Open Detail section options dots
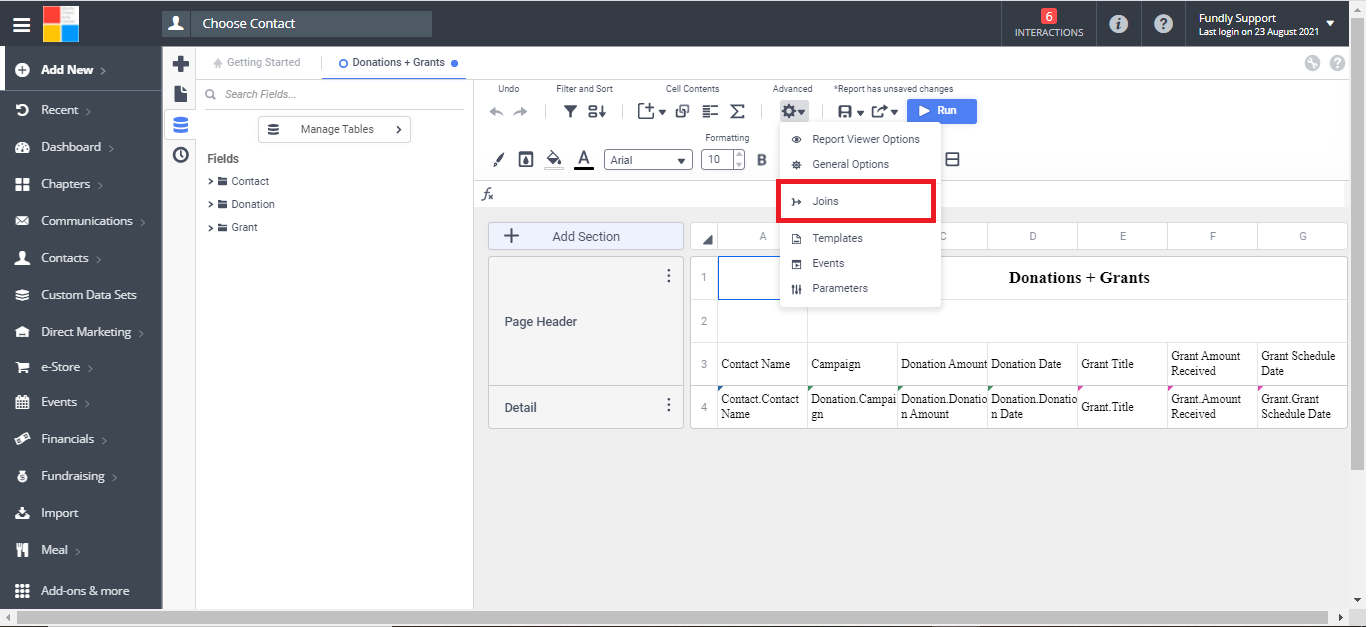The image size is (1368, 627). pyautogui.click(x=669, y=405)
